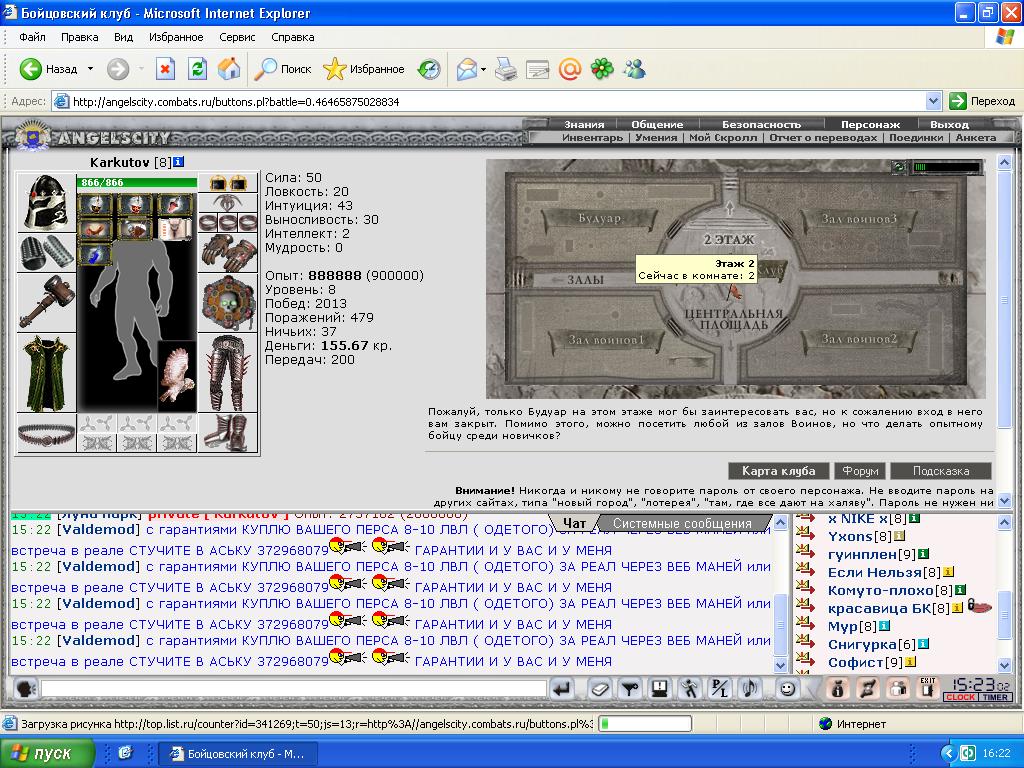Switch to CLOCK mode under time display

(961, 697)
